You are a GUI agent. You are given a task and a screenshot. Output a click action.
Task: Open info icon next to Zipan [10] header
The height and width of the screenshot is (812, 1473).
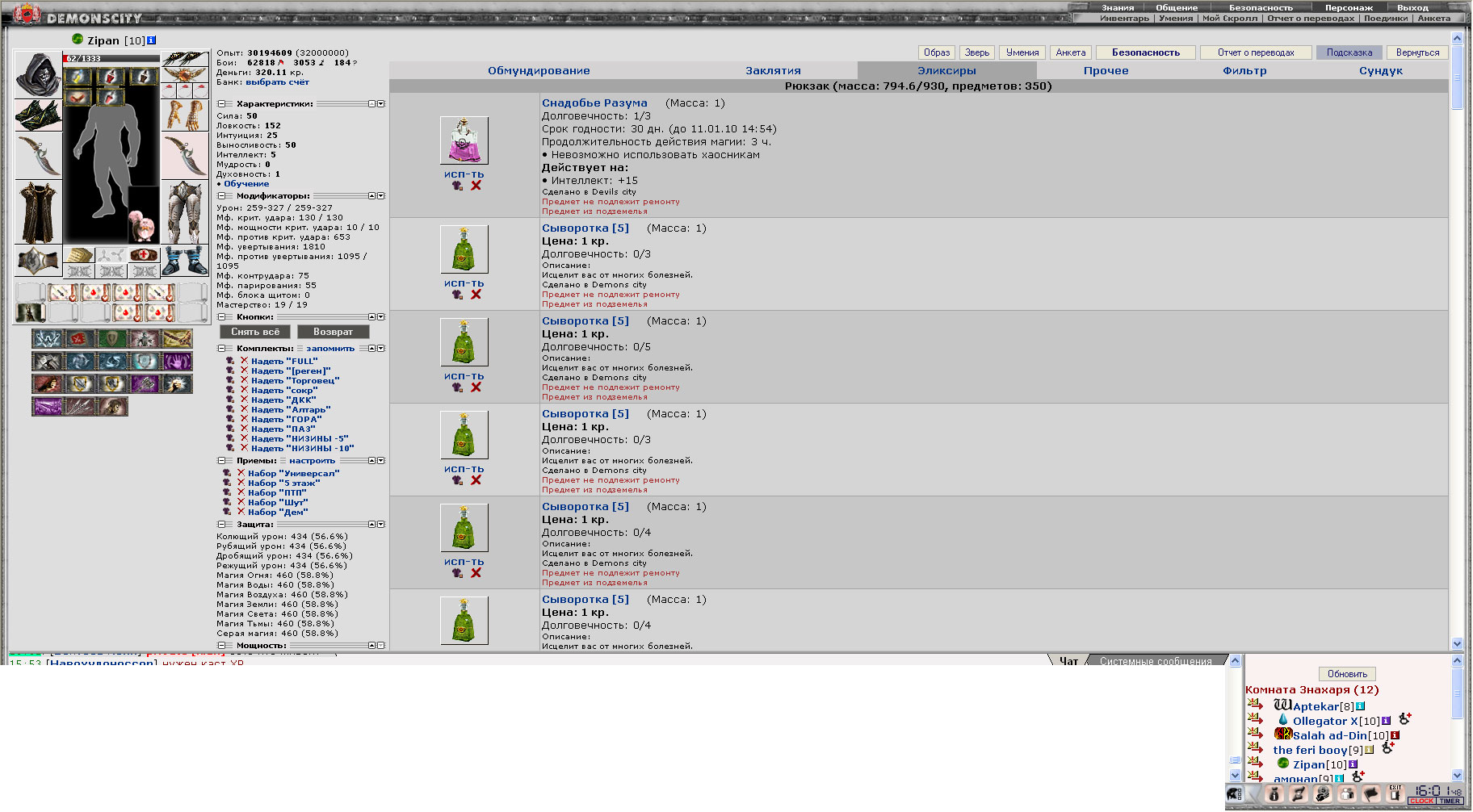coord(151,40)
